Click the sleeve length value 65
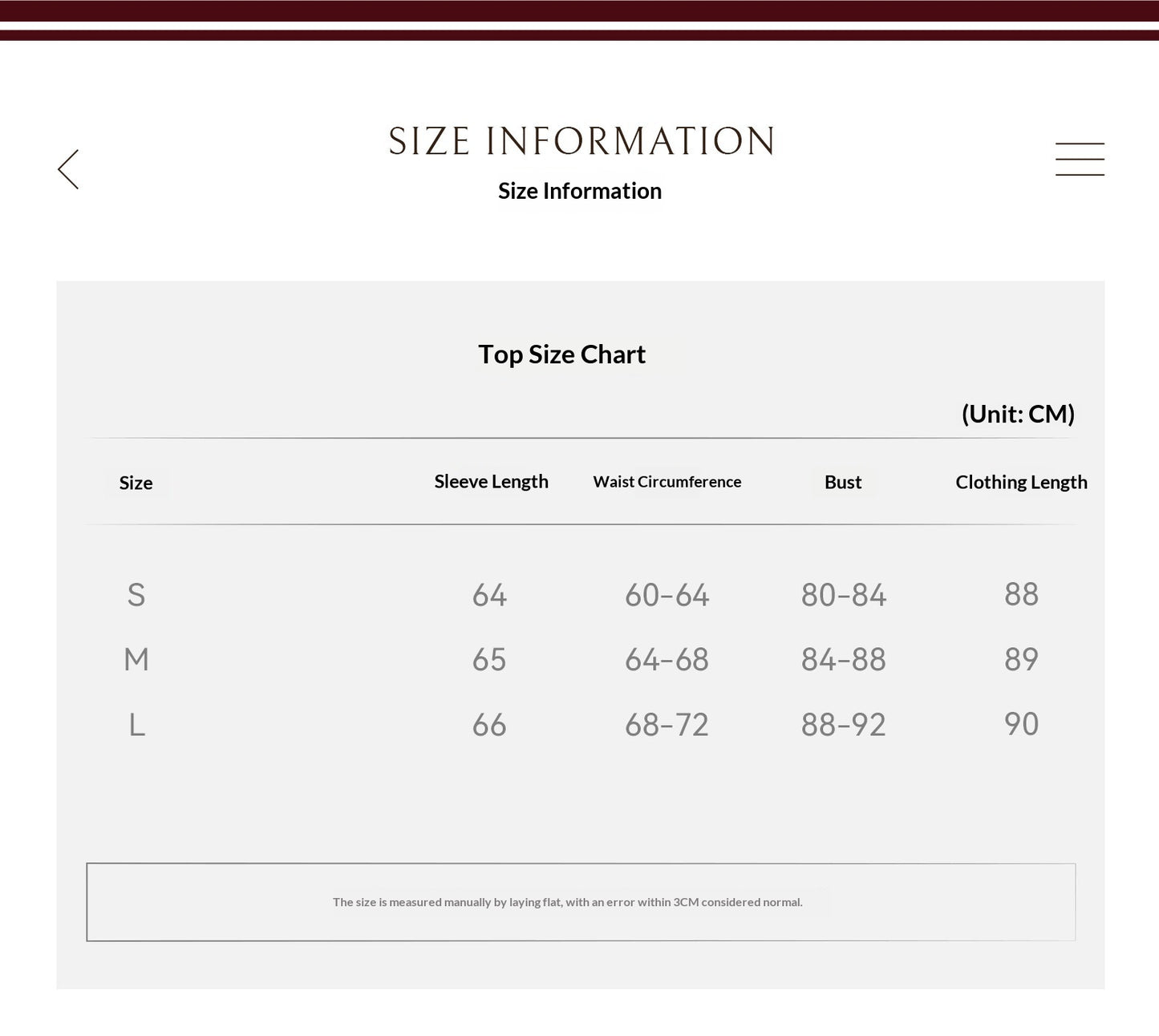This screenshot has width=1159, height=1036. tap(489, 660)
